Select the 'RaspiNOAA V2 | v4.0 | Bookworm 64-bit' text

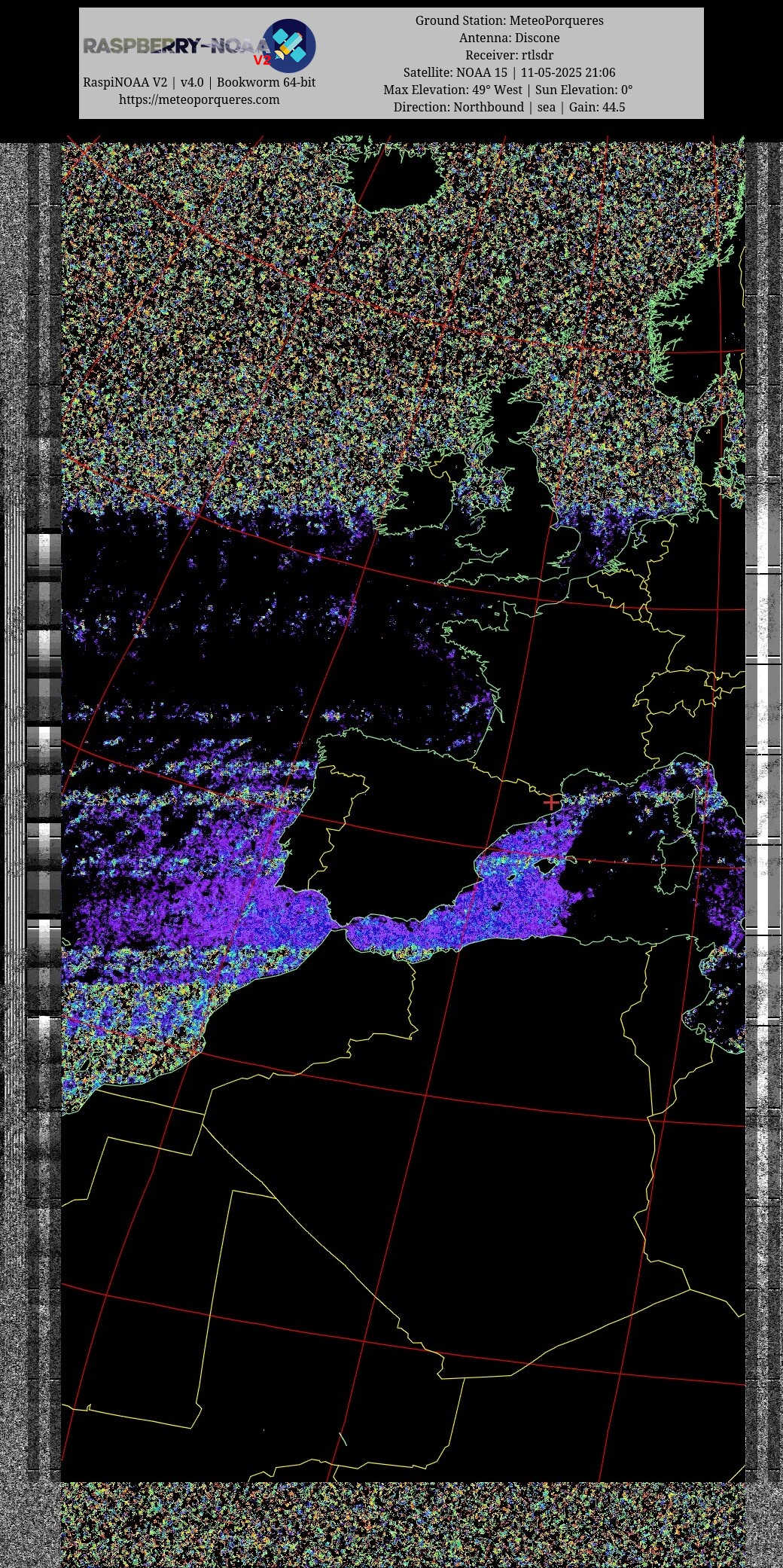pyautogui.click(x=199, y=82)
